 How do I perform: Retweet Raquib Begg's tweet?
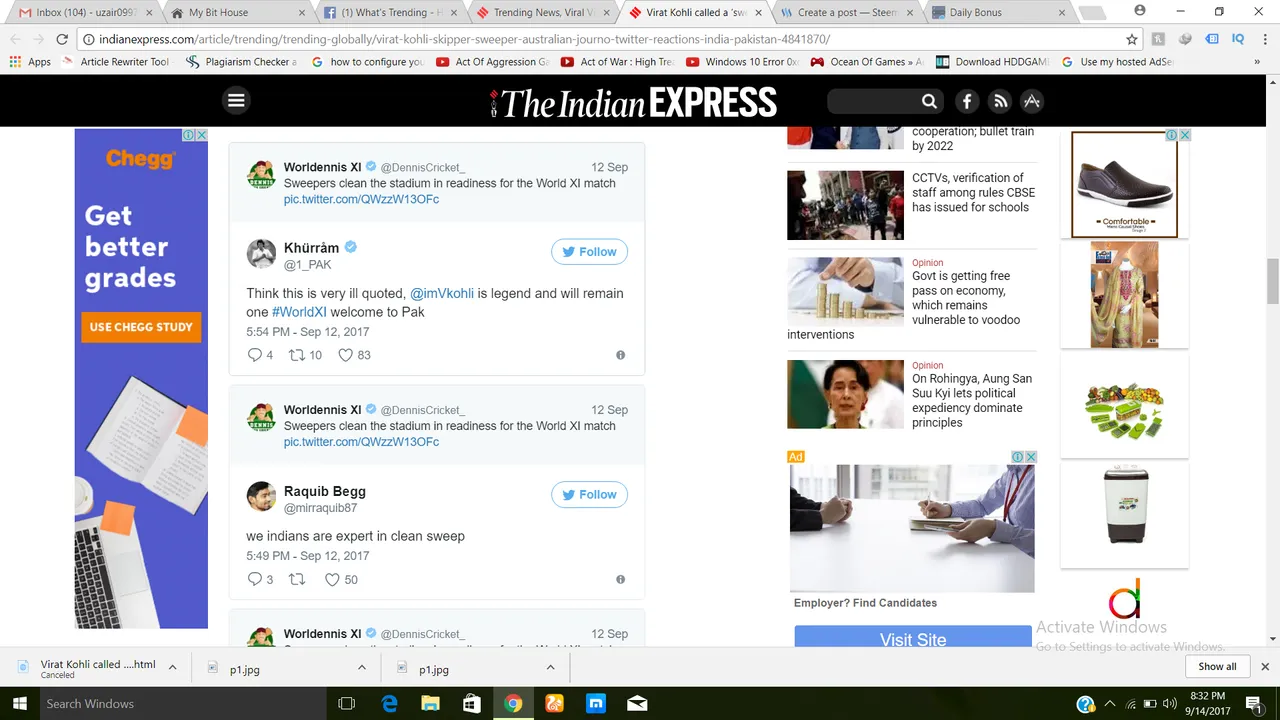click(297, 579)
